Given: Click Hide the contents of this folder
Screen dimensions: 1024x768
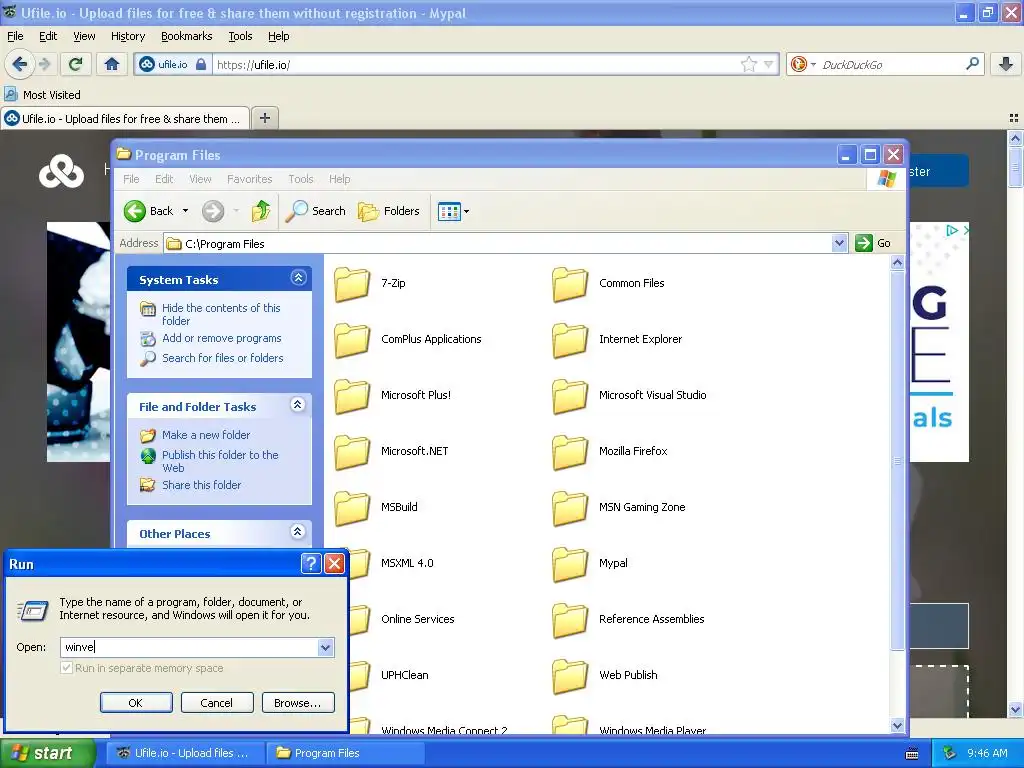Looking at the screenshot, I should tap(221, 314).
